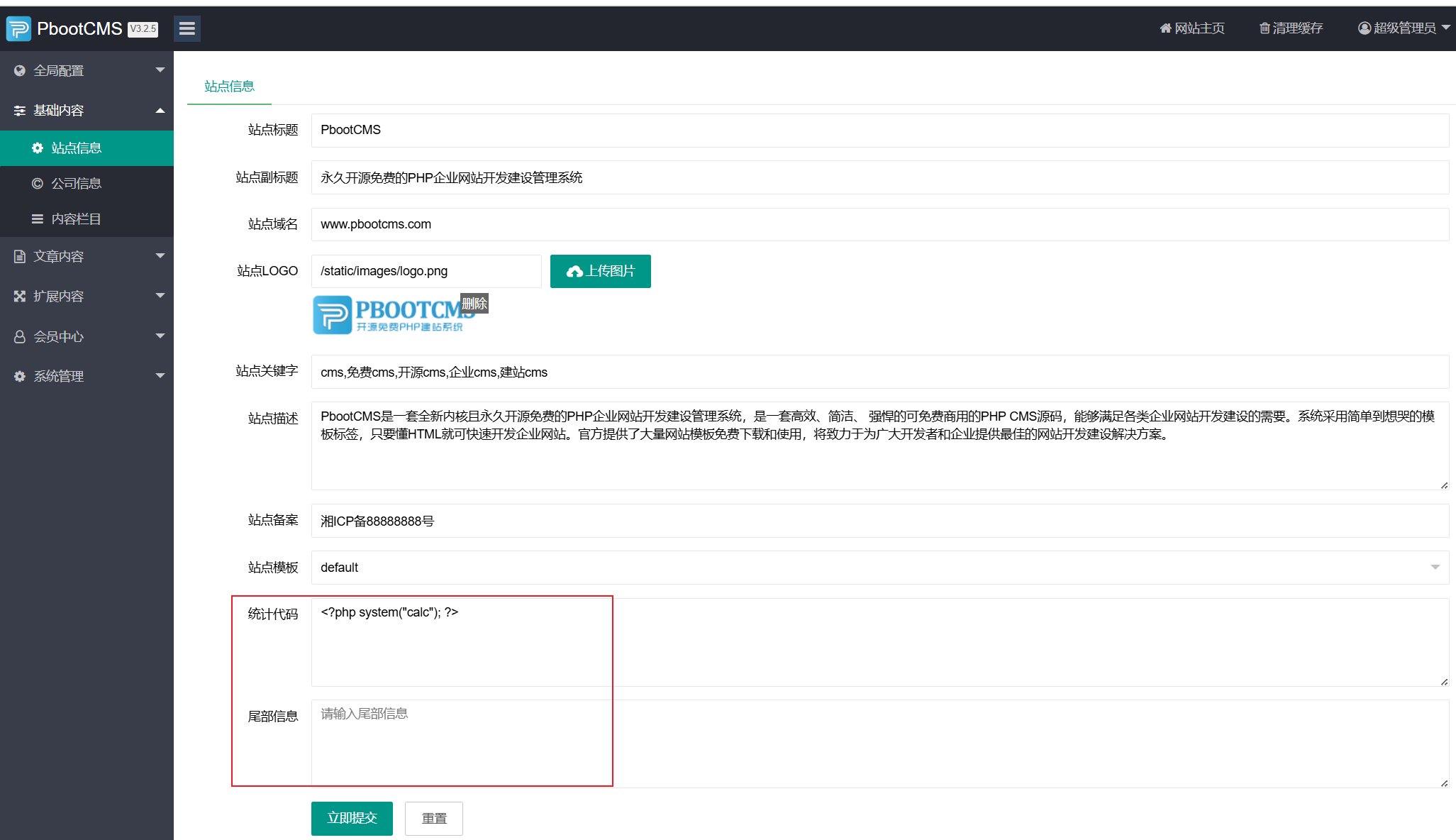Click globe icon next to 全局配置

coord(20,71)
